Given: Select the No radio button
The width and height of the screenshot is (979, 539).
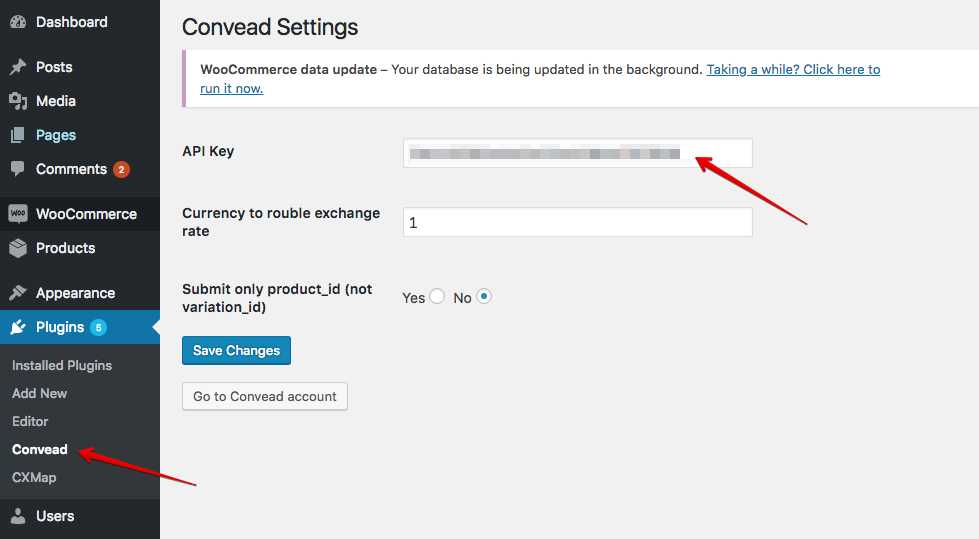Looking at the screenshot, I should pyautogui.click(x=484, y=296).
